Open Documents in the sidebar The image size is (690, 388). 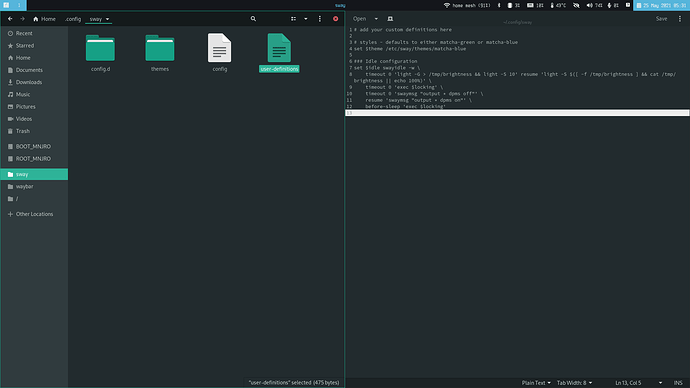[34, 70]
